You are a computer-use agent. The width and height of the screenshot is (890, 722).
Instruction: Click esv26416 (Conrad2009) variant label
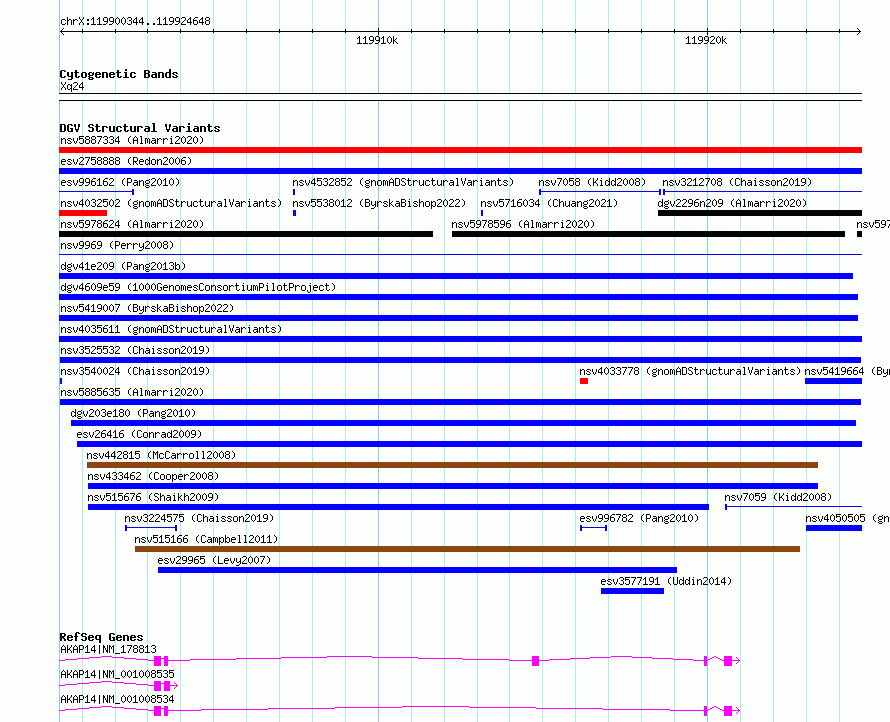[x=139, y=434]
